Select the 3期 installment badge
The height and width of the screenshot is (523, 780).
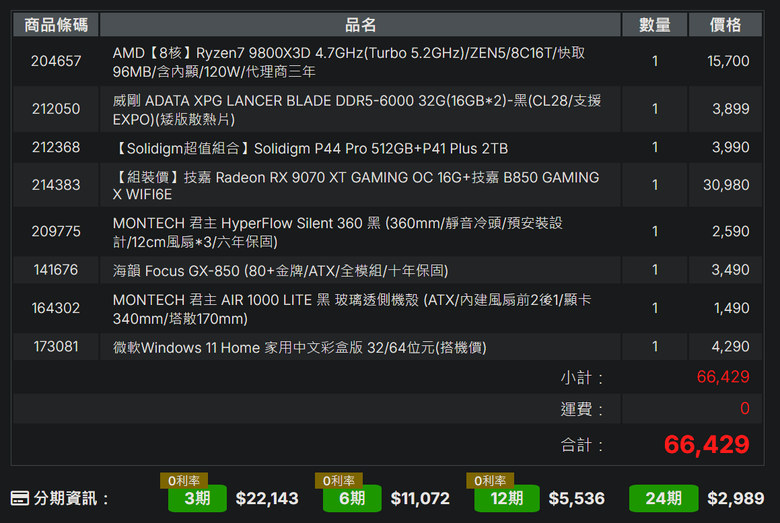(x=197, y=498)
